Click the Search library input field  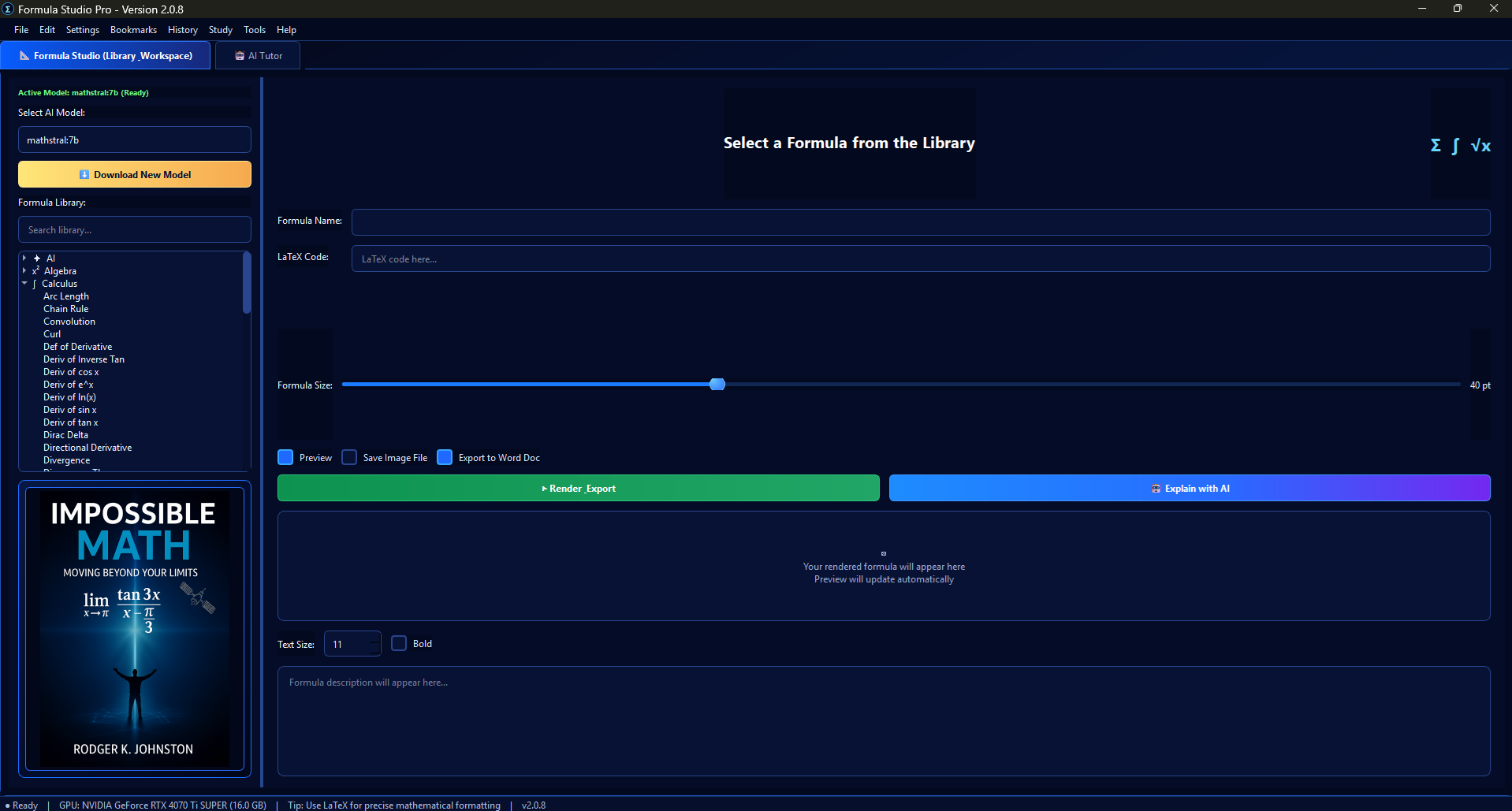coord(135,230)
